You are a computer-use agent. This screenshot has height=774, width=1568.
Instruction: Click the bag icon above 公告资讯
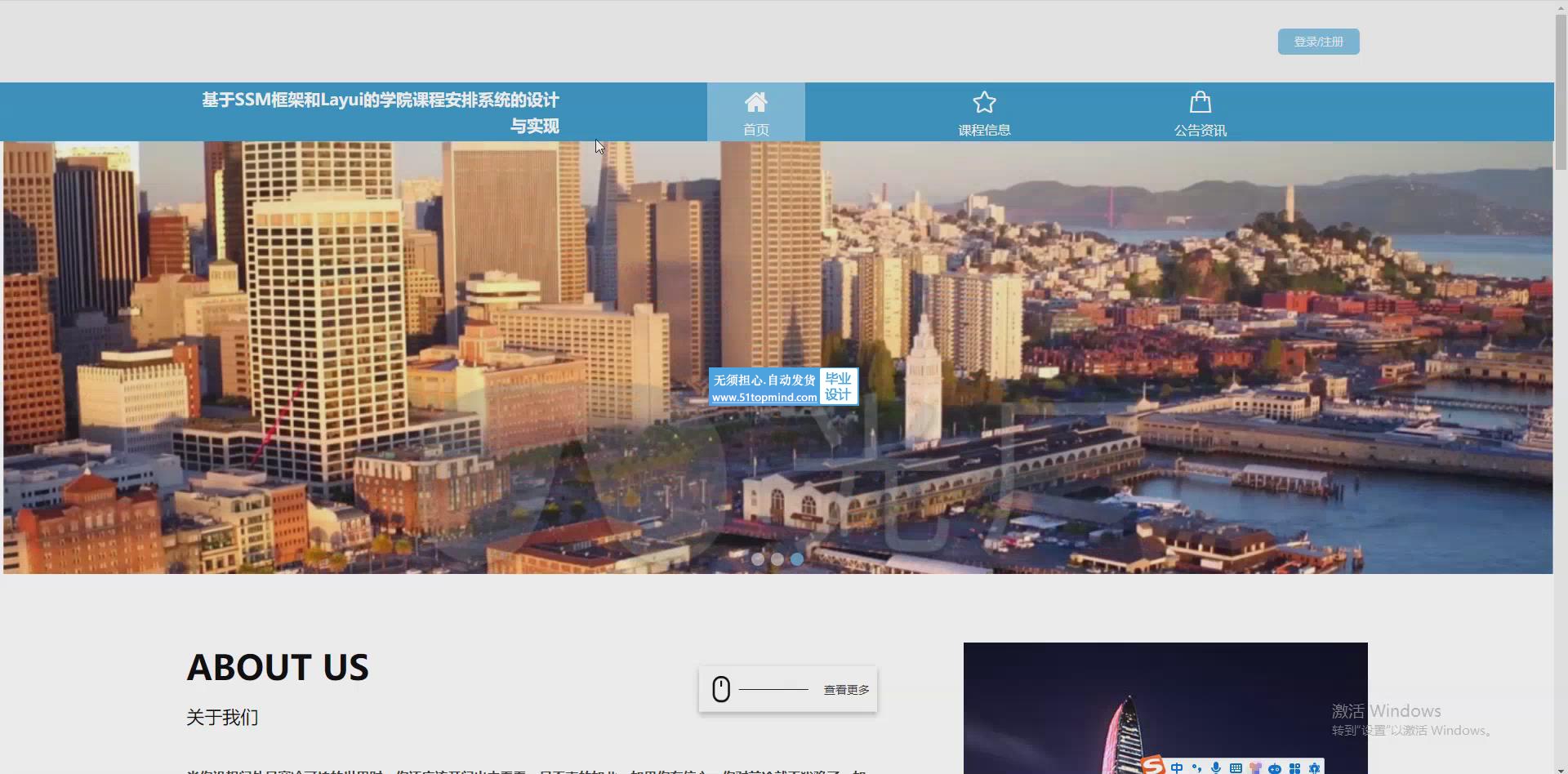click(1200, 102)
